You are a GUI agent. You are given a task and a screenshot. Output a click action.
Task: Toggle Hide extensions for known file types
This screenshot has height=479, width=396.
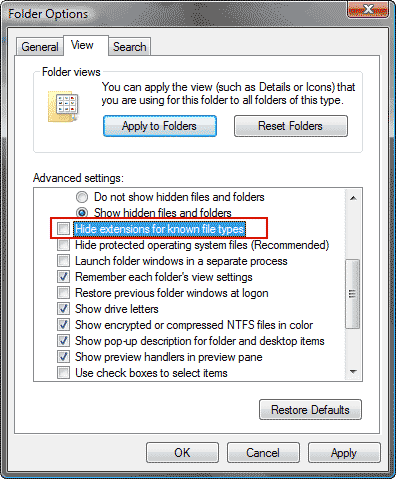coord(63,229)
